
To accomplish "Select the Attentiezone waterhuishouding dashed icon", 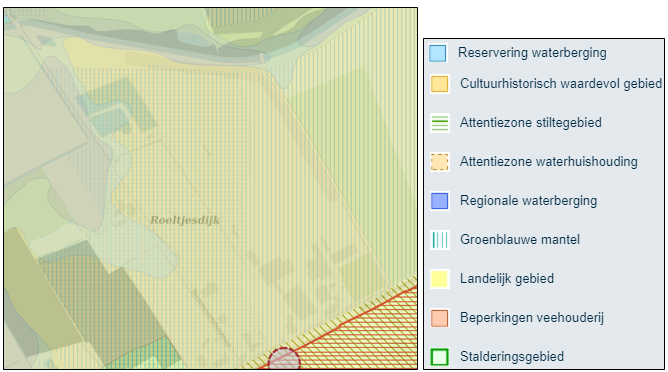I will pyautogui.click(x=440, y=162).
